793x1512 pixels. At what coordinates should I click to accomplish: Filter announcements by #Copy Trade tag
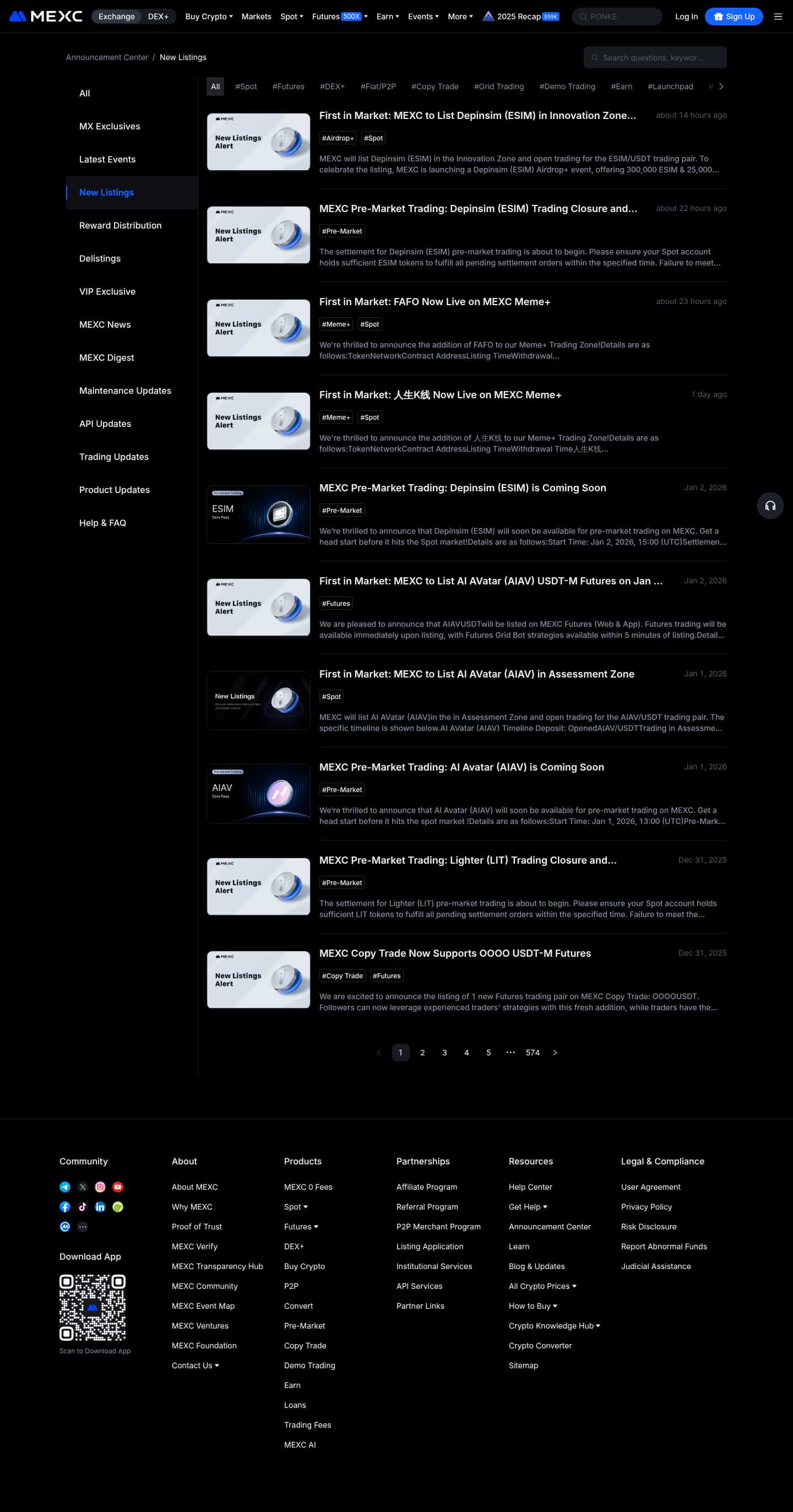(x=435, y=86)
